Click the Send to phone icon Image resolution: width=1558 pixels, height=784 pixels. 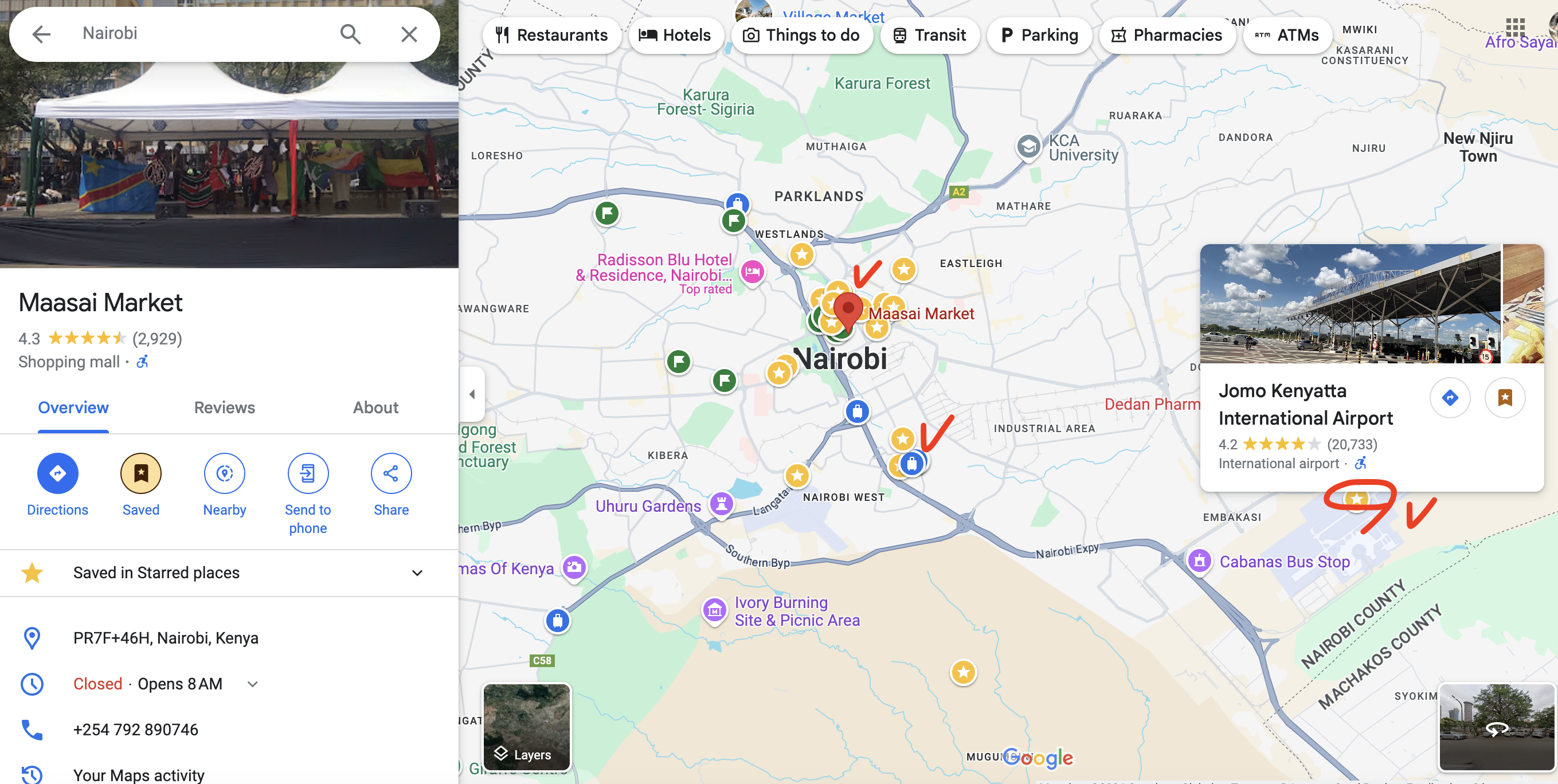308,473
